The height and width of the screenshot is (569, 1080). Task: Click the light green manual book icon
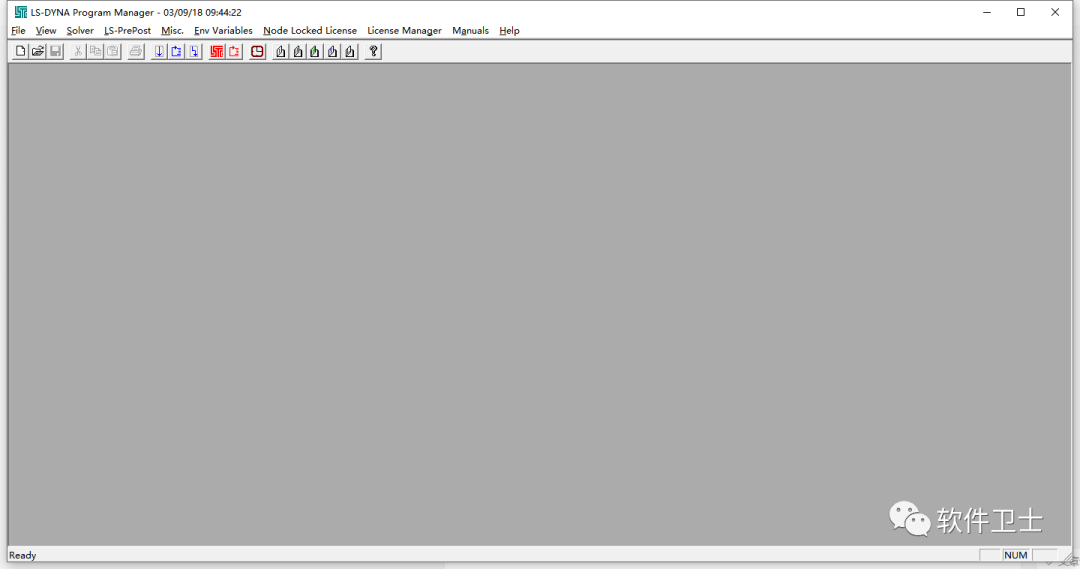(x=298, y=52)
